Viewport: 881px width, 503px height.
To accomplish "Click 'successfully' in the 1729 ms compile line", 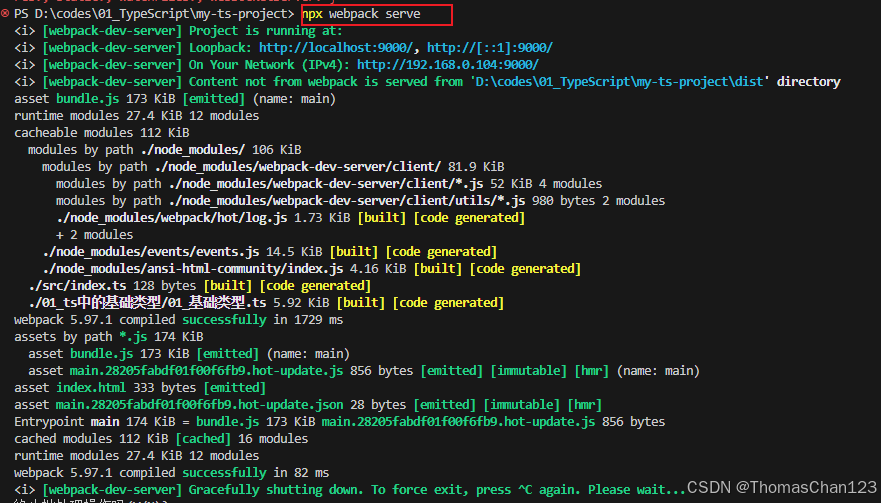I will tap(224, 320).
